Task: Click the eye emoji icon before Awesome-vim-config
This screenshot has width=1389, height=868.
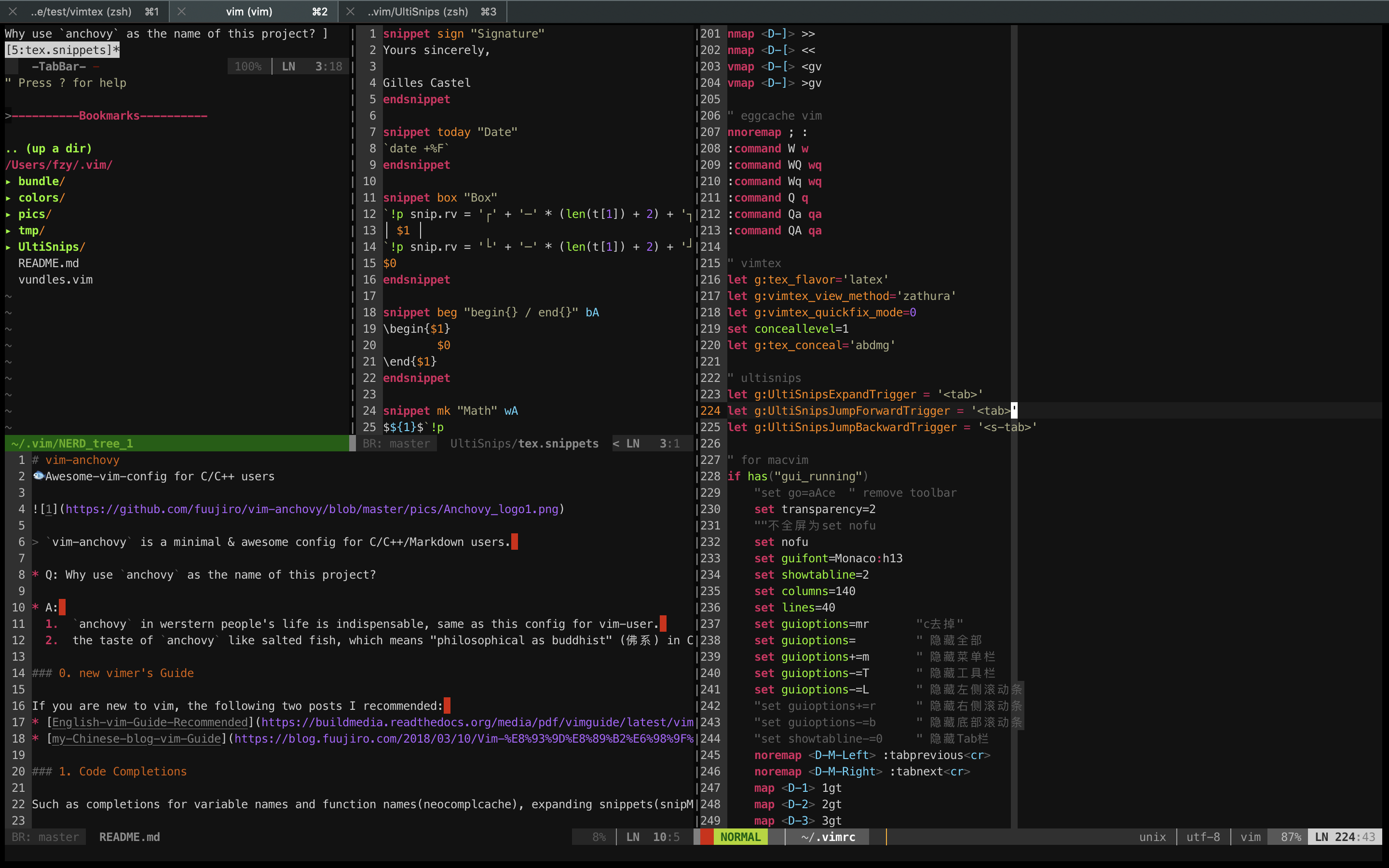Action: click(x=39, y=476)
